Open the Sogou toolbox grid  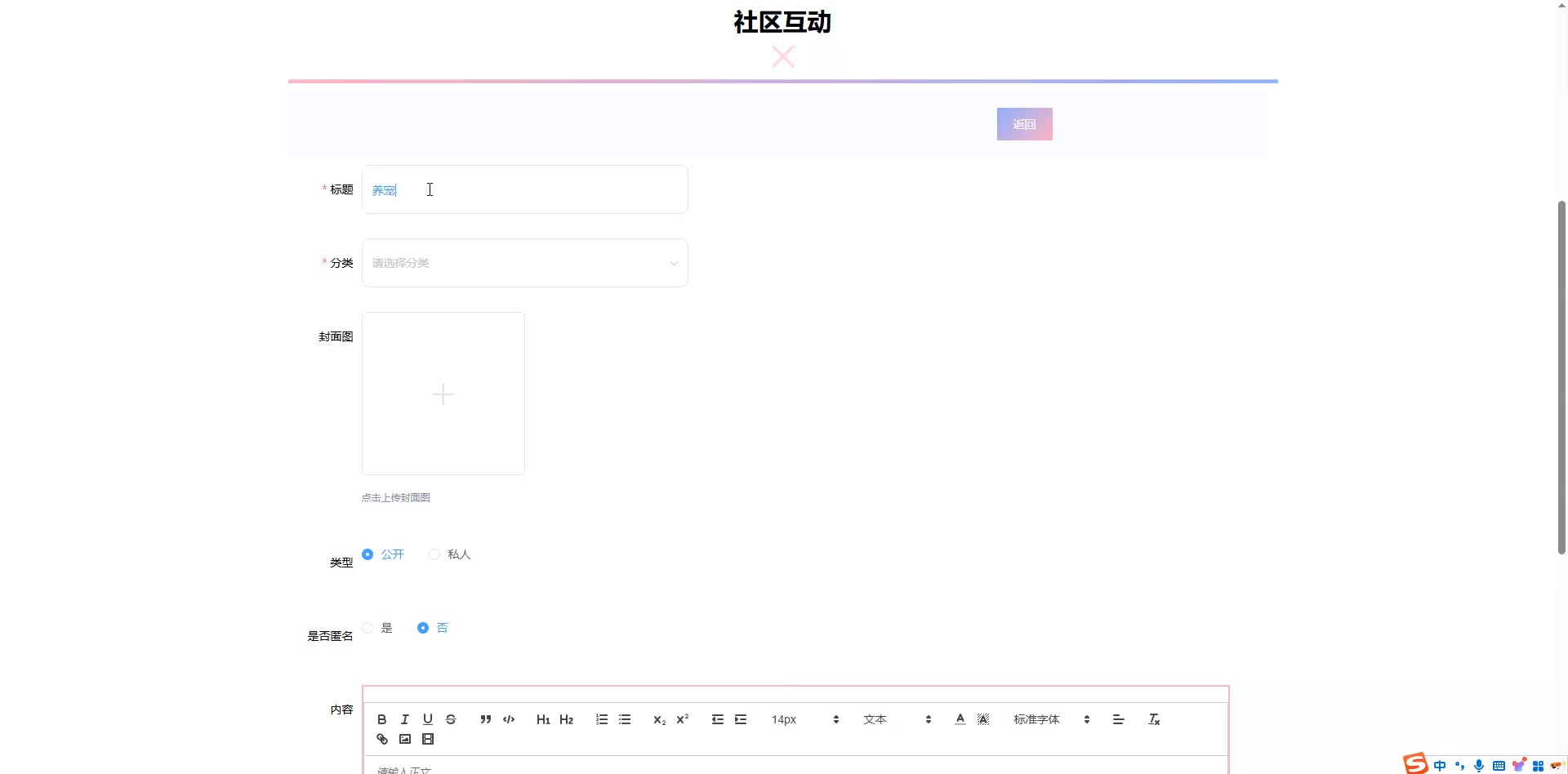click(x=1538, y=766)
